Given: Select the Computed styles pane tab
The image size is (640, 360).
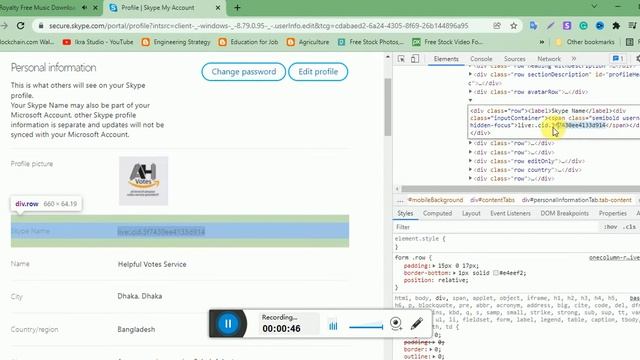Looking at the screenshot, I should point(437,213).
